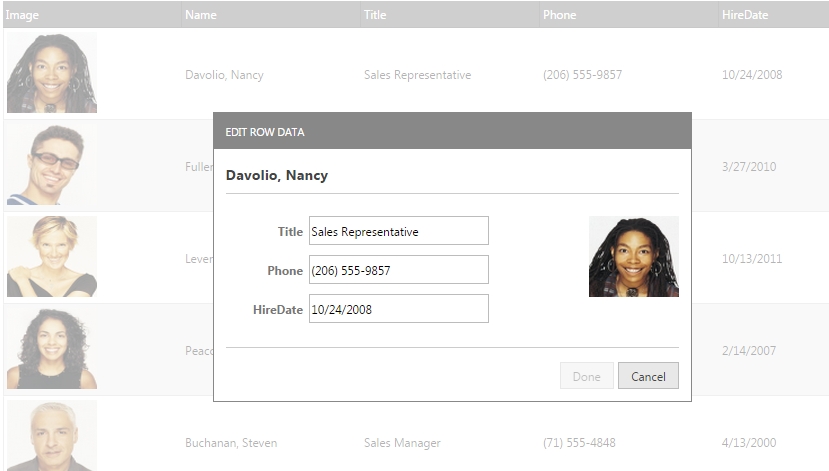
Task: Click Nancy Davolio's grid thumbnail photo
Action: (x=52, y=73)
